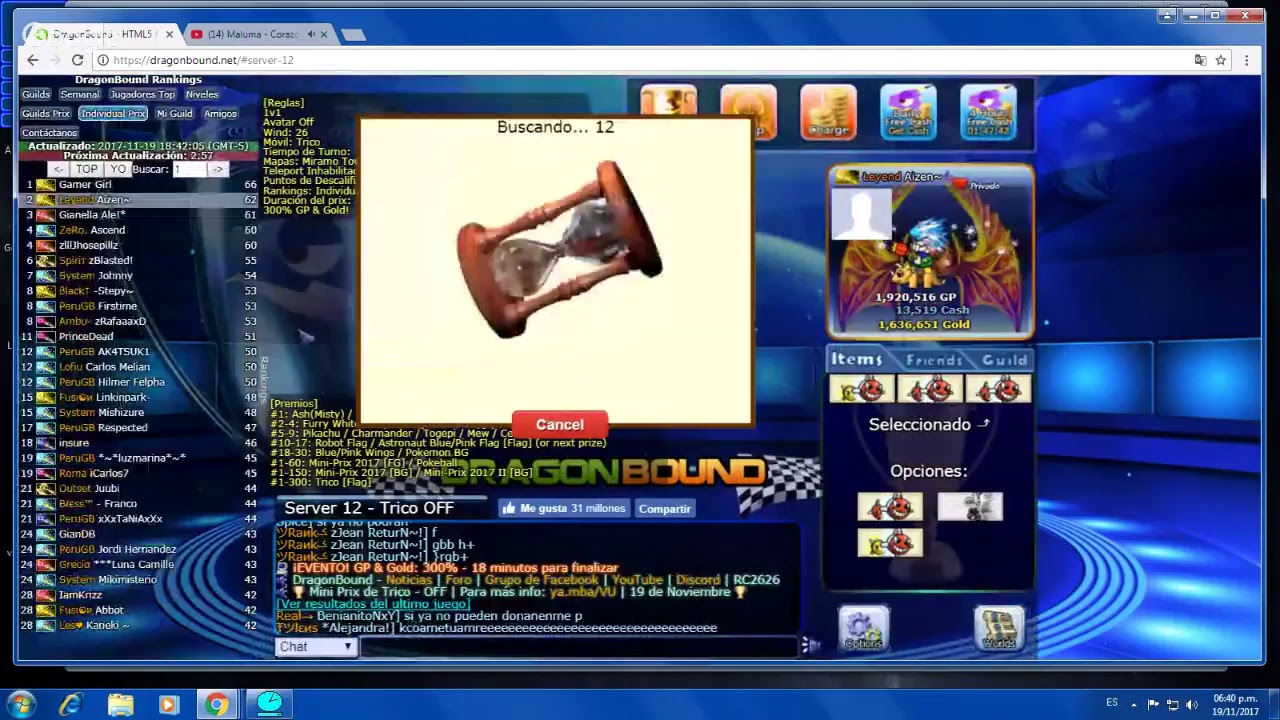Go to previous rankings page arrow
This screenshot has width=1280, height=720.
click(x=60, y=169)
